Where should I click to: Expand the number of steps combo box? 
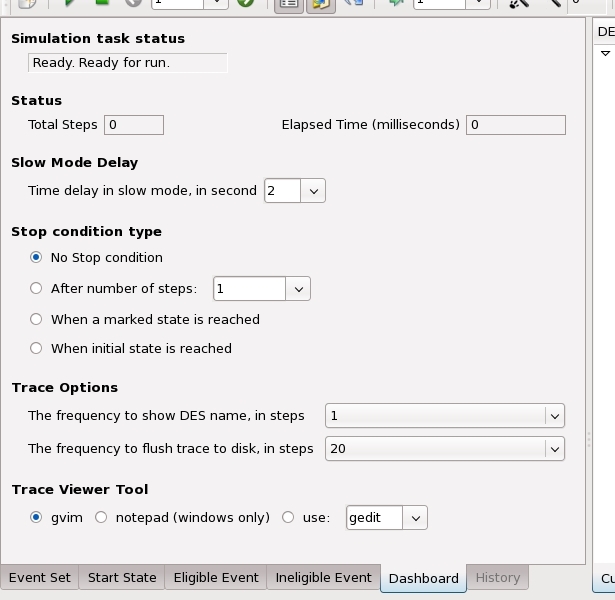tap(298, 289)
